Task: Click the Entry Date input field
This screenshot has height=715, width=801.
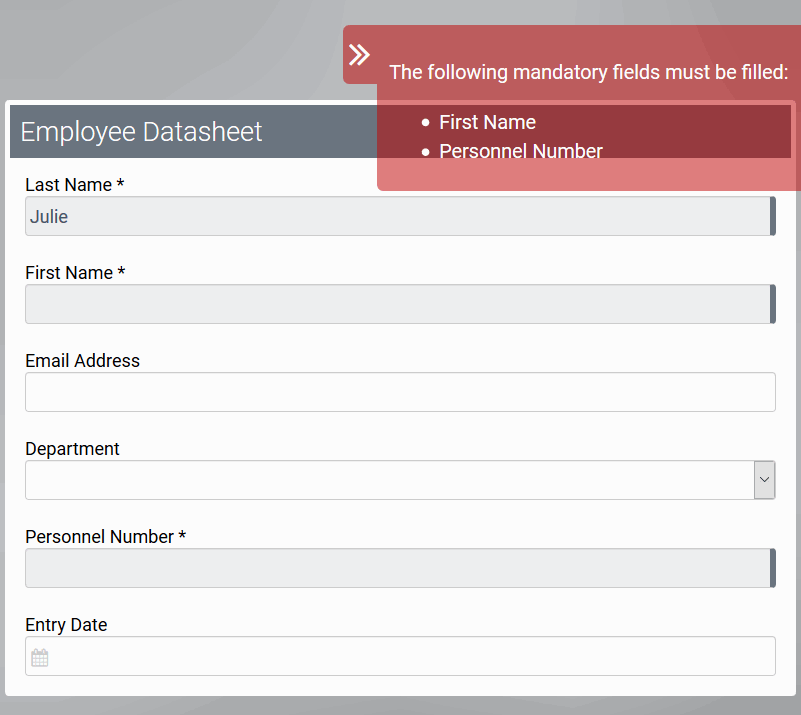Action: click(400, 656)
